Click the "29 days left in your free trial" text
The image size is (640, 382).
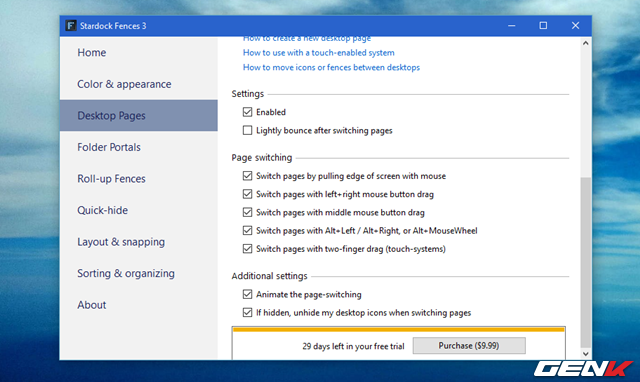pos(353,346)
